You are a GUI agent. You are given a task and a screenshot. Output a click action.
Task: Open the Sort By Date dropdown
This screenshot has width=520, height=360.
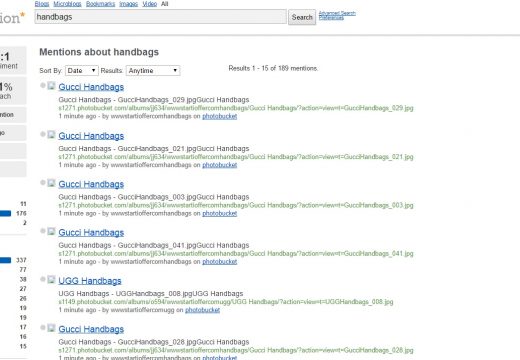click(x=82, y=71)
